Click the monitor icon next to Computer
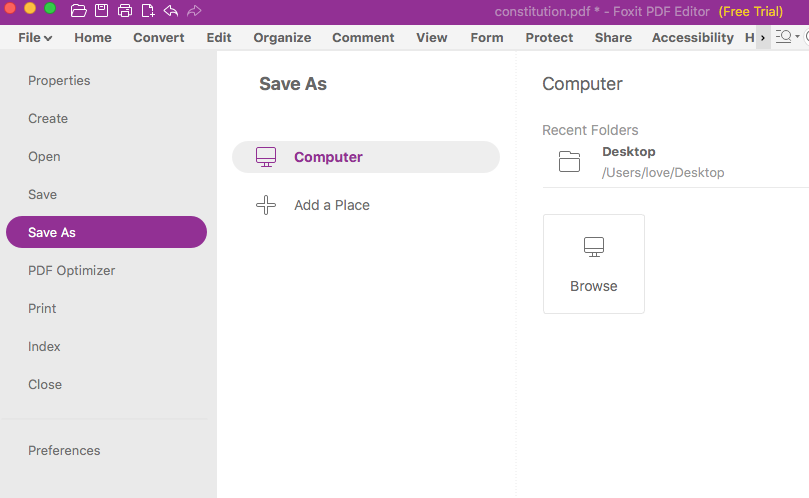809x498 pixels. pyautogui.click(x=266, y=157)
